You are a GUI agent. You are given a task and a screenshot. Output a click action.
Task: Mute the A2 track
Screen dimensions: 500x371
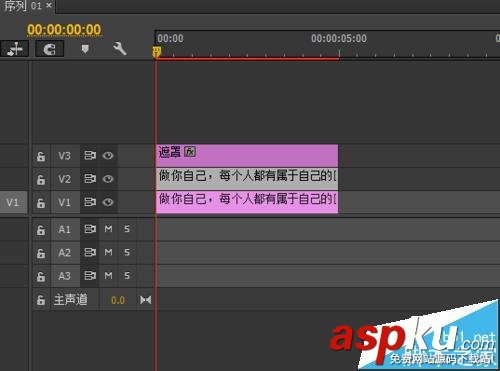[108, 253]
